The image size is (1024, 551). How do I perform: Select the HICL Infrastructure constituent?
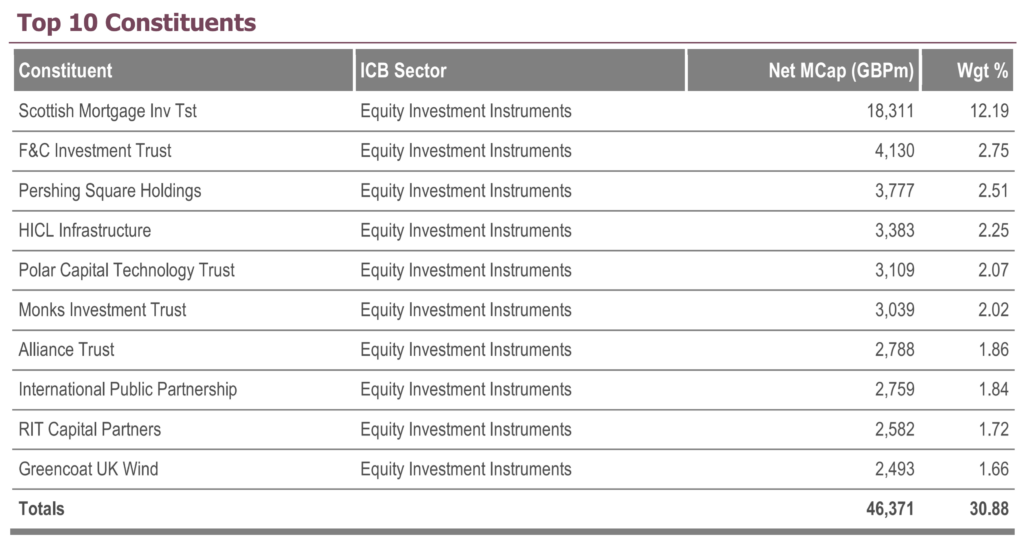tap(84, 230)
